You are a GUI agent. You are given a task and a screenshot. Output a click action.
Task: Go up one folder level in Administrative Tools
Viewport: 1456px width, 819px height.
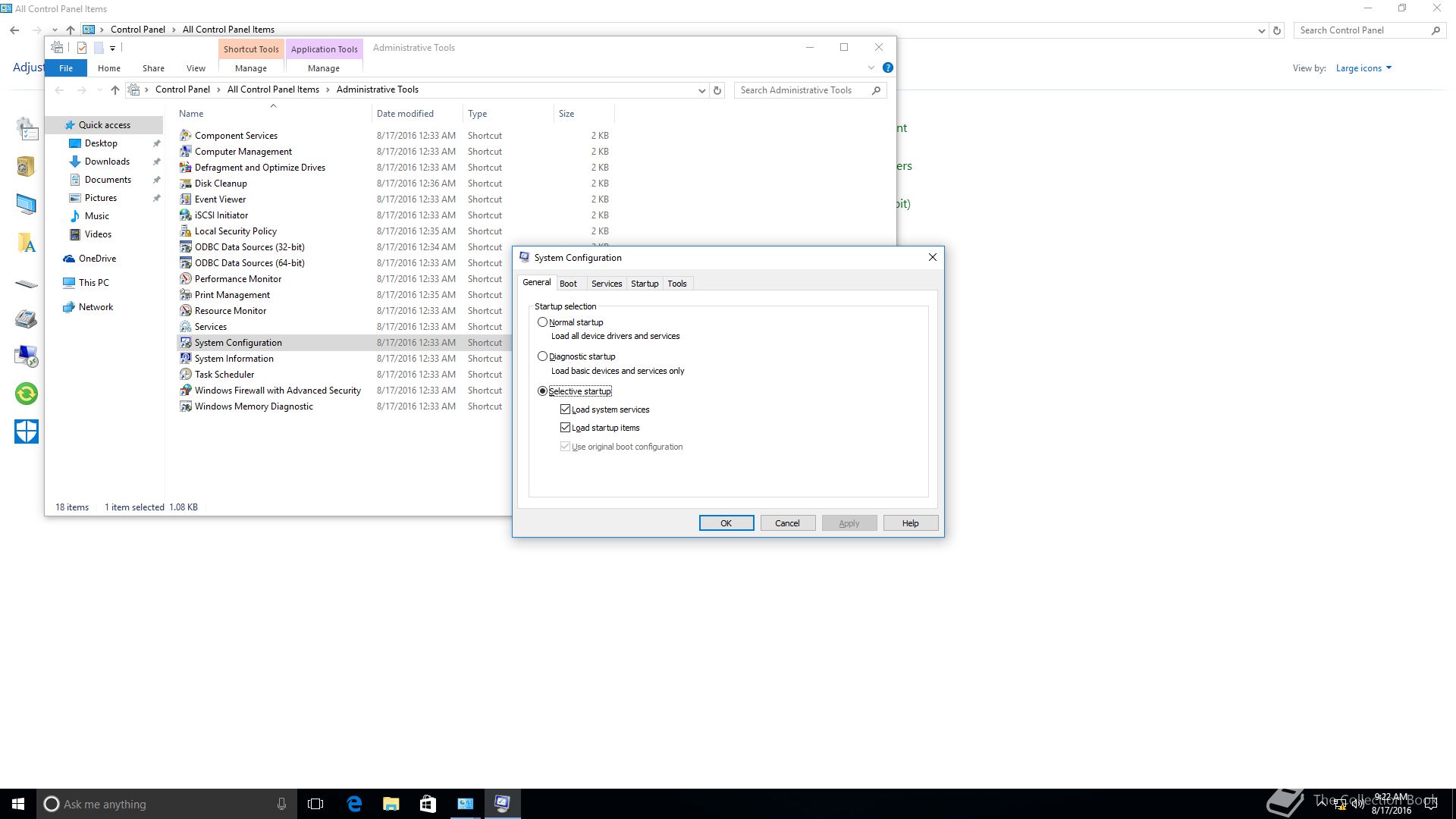pyautogui.click(x=115, y=90)
